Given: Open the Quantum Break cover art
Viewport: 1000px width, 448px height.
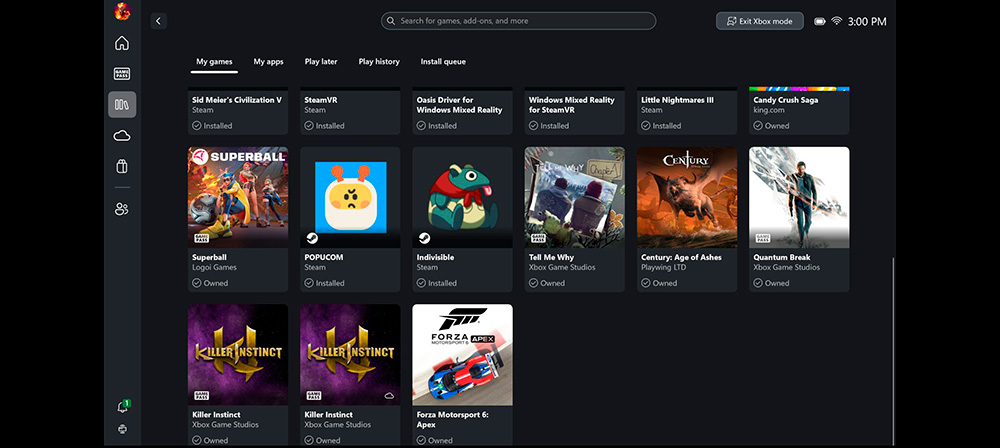Looking at the screenshot, I should pos(799,197).
